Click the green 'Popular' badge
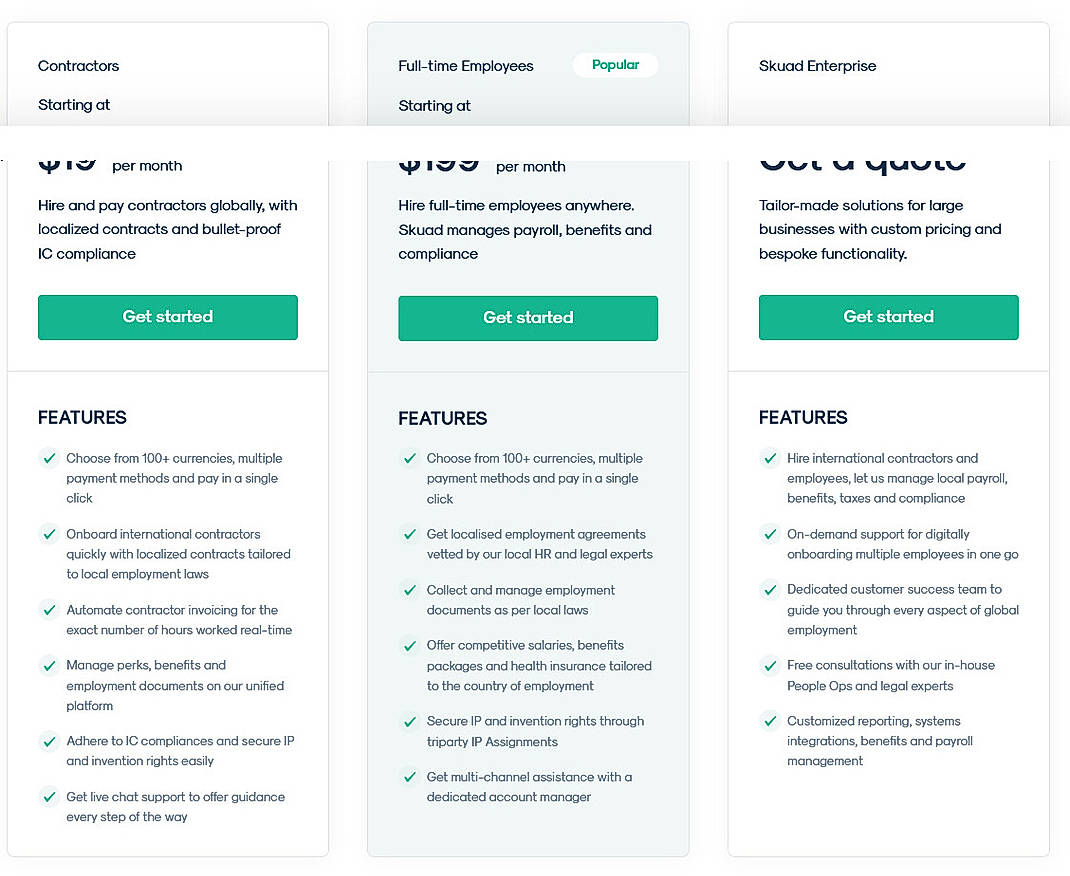Screen dimensions: 1070x876 coord(615,64)
